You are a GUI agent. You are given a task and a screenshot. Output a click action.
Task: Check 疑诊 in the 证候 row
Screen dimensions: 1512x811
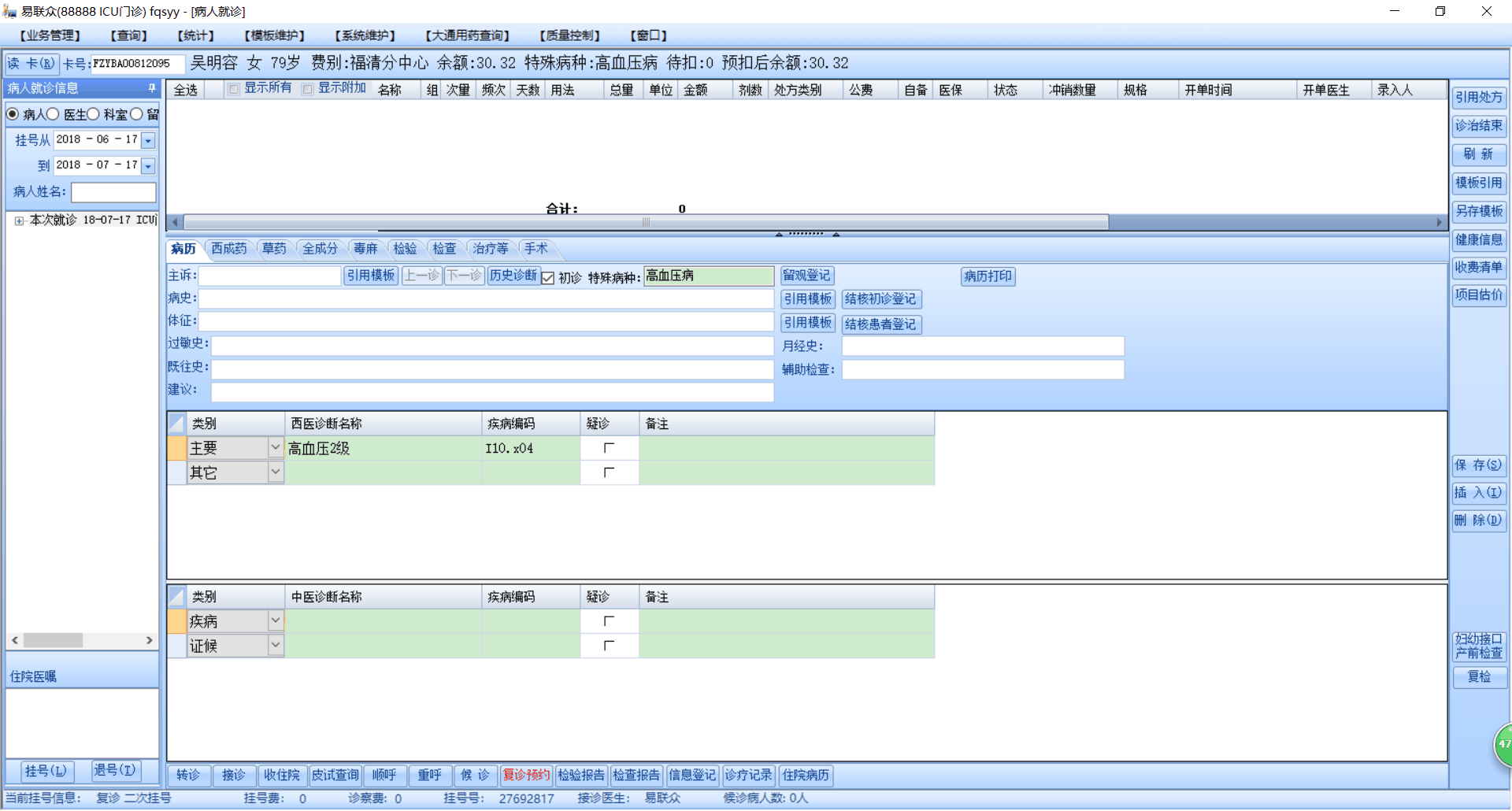tap(609, 646)
